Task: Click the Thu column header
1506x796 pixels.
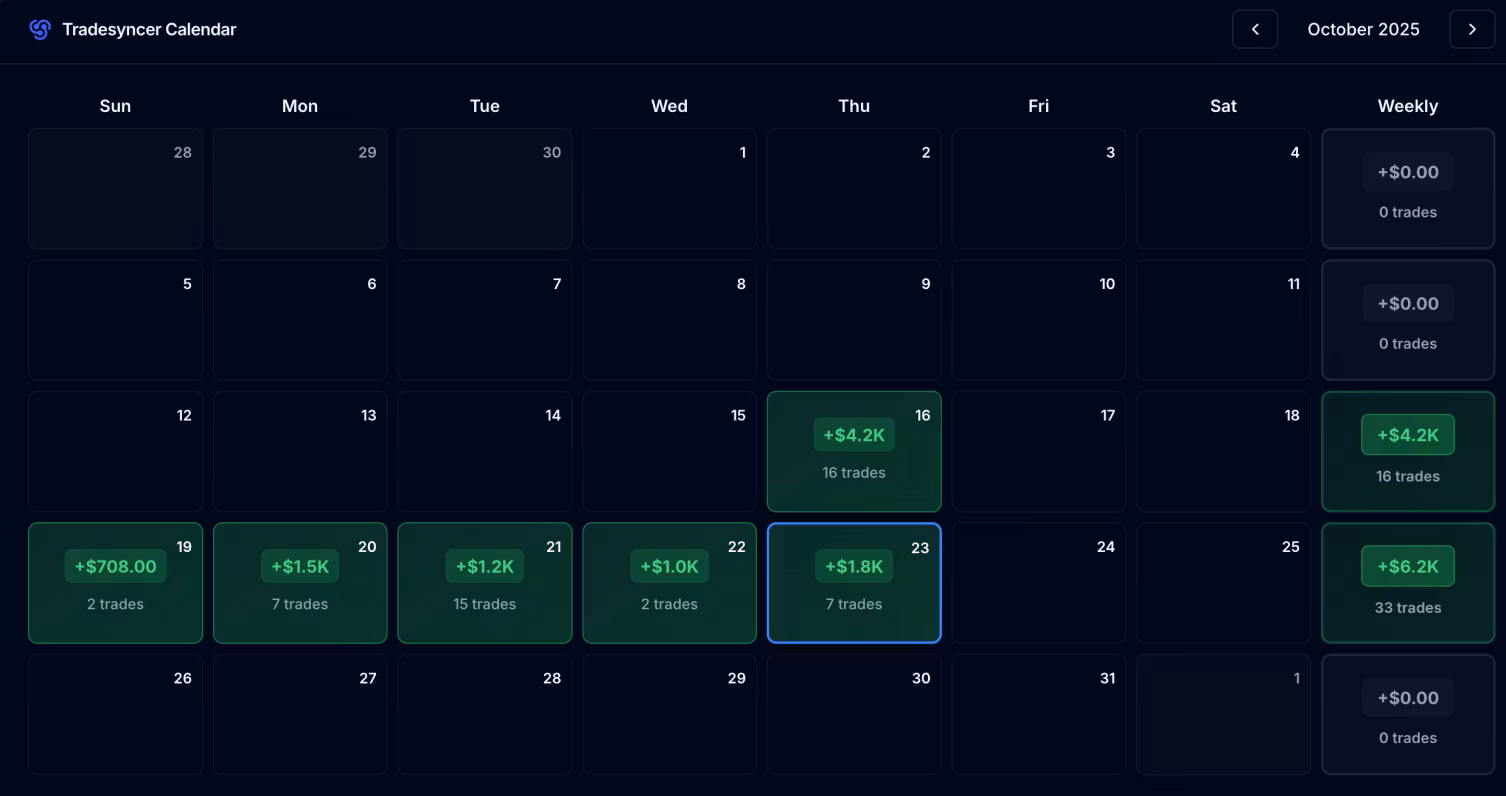Action: coord(853,106)
